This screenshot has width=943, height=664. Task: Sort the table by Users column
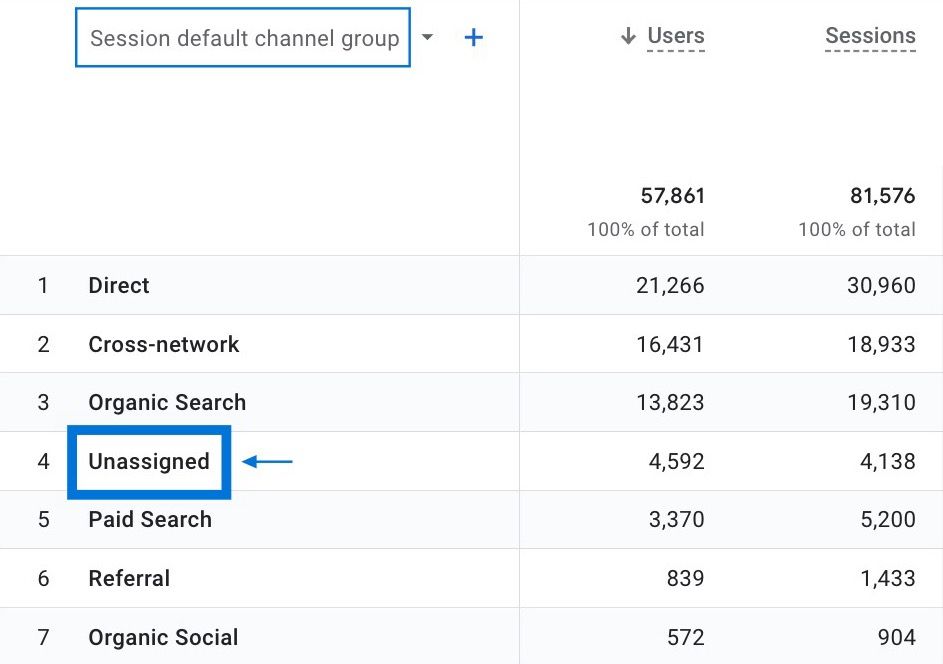(675, 37)
